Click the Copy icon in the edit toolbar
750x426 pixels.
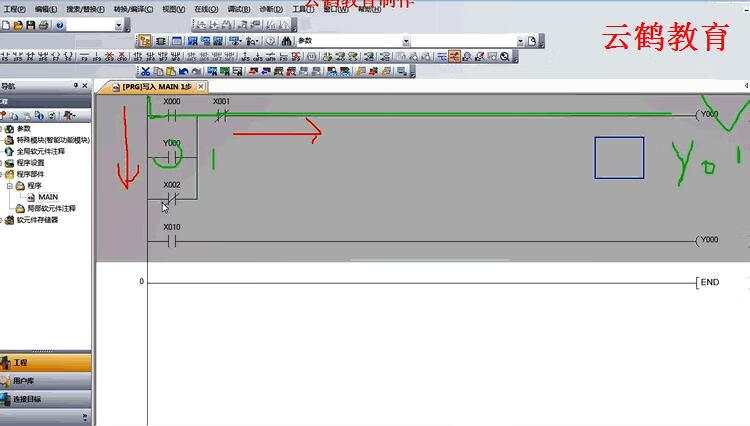[158, 72]
